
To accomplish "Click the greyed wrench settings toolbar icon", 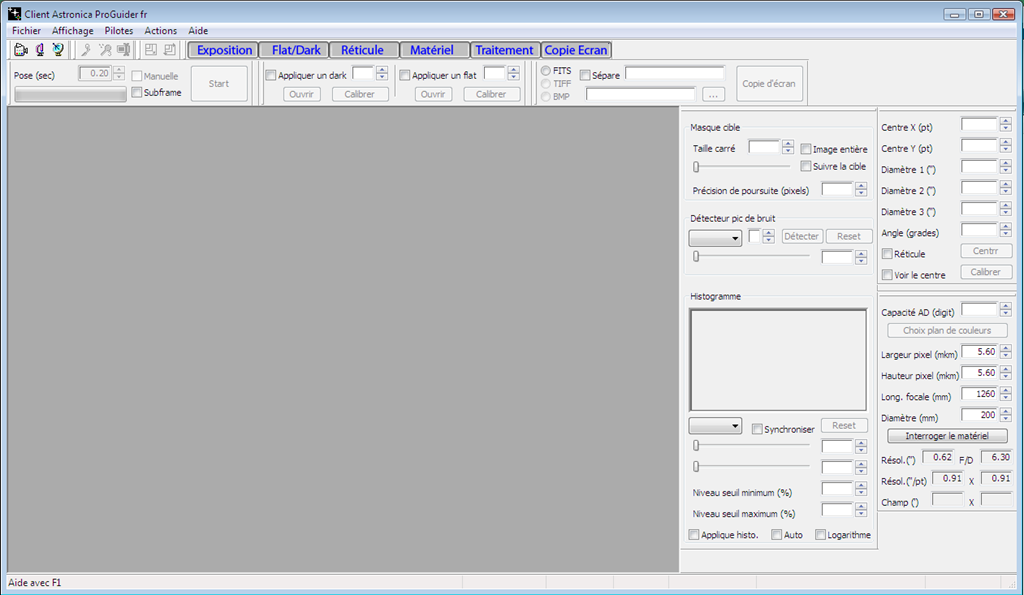I will 86,50.
